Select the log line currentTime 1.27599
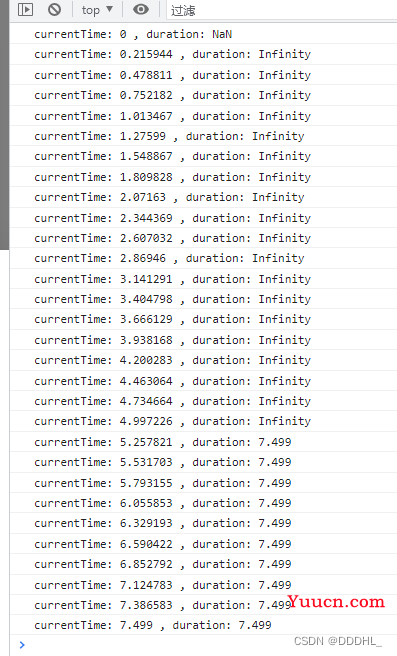Viewport: 397px width, 656px height. tap(203, 136)
